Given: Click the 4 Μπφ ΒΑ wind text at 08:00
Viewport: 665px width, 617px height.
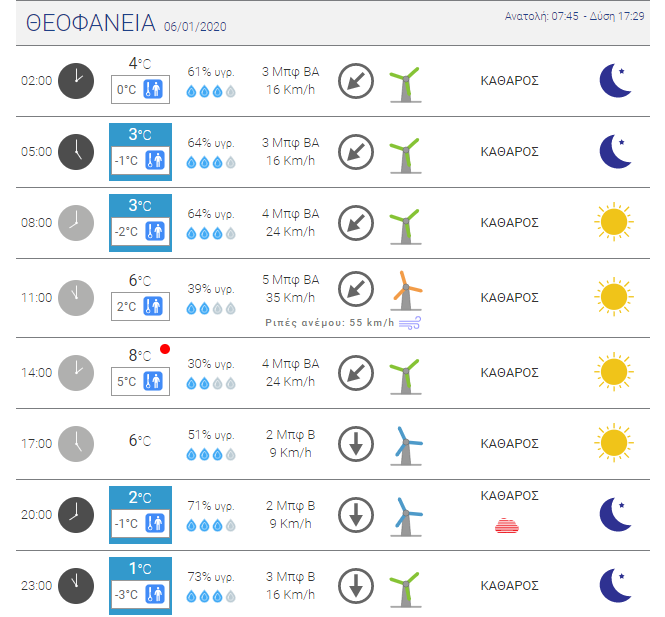Looking at the screenshot, I should click(x=291, y=213).
